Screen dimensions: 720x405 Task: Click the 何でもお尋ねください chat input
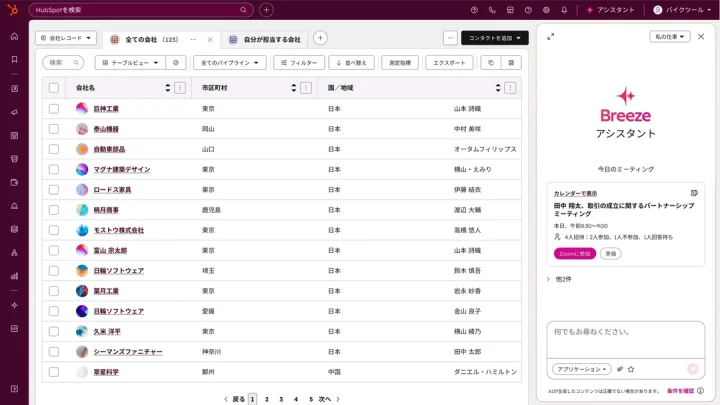(x=625, y=333)
